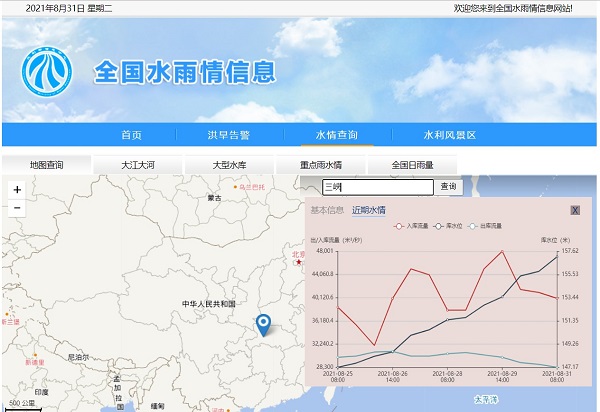Open the 全国日雨量 tab
This screenshot has width=600, height=412.
(413, 165)
